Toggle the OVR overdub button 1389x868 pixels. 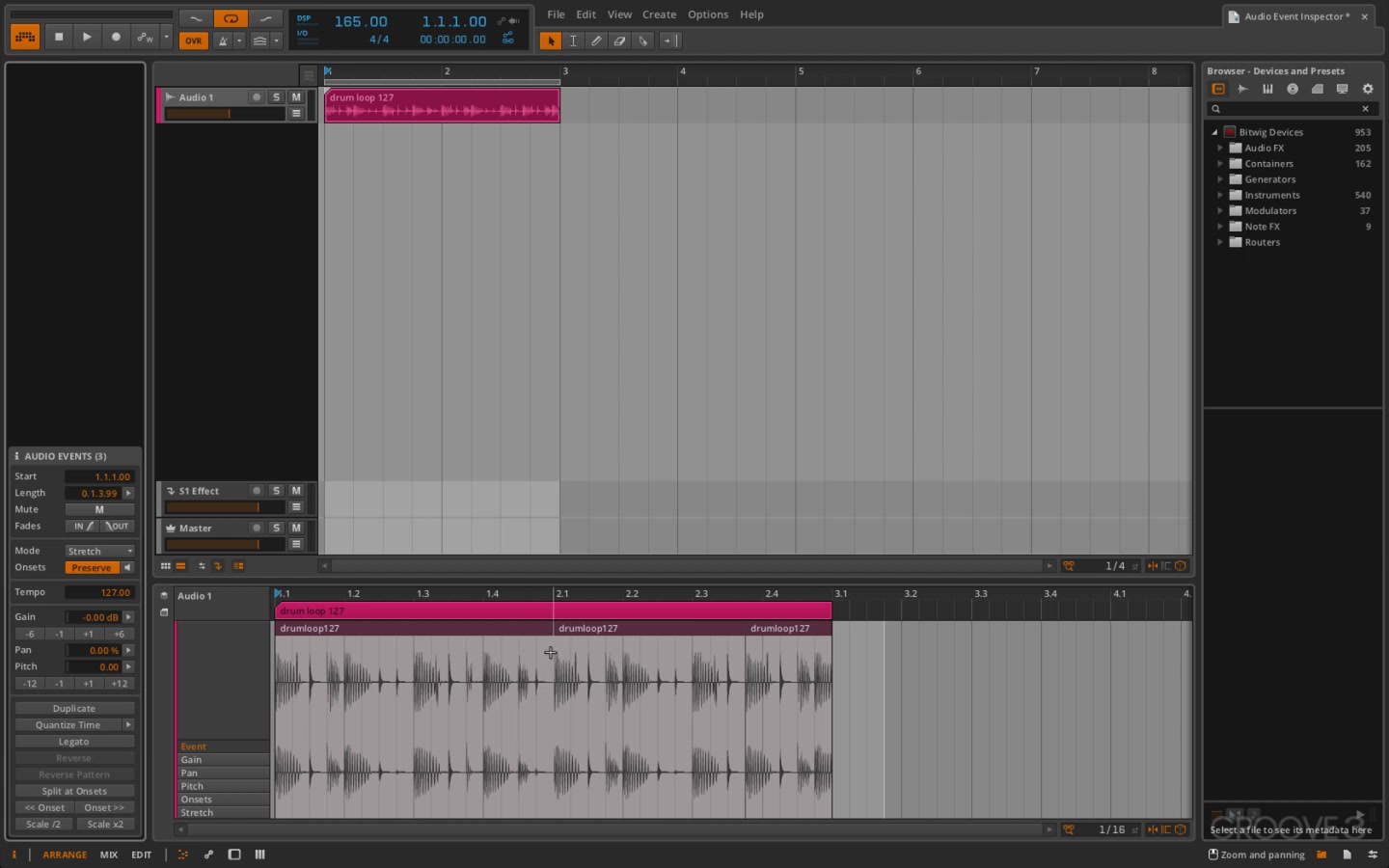point(194,41)
